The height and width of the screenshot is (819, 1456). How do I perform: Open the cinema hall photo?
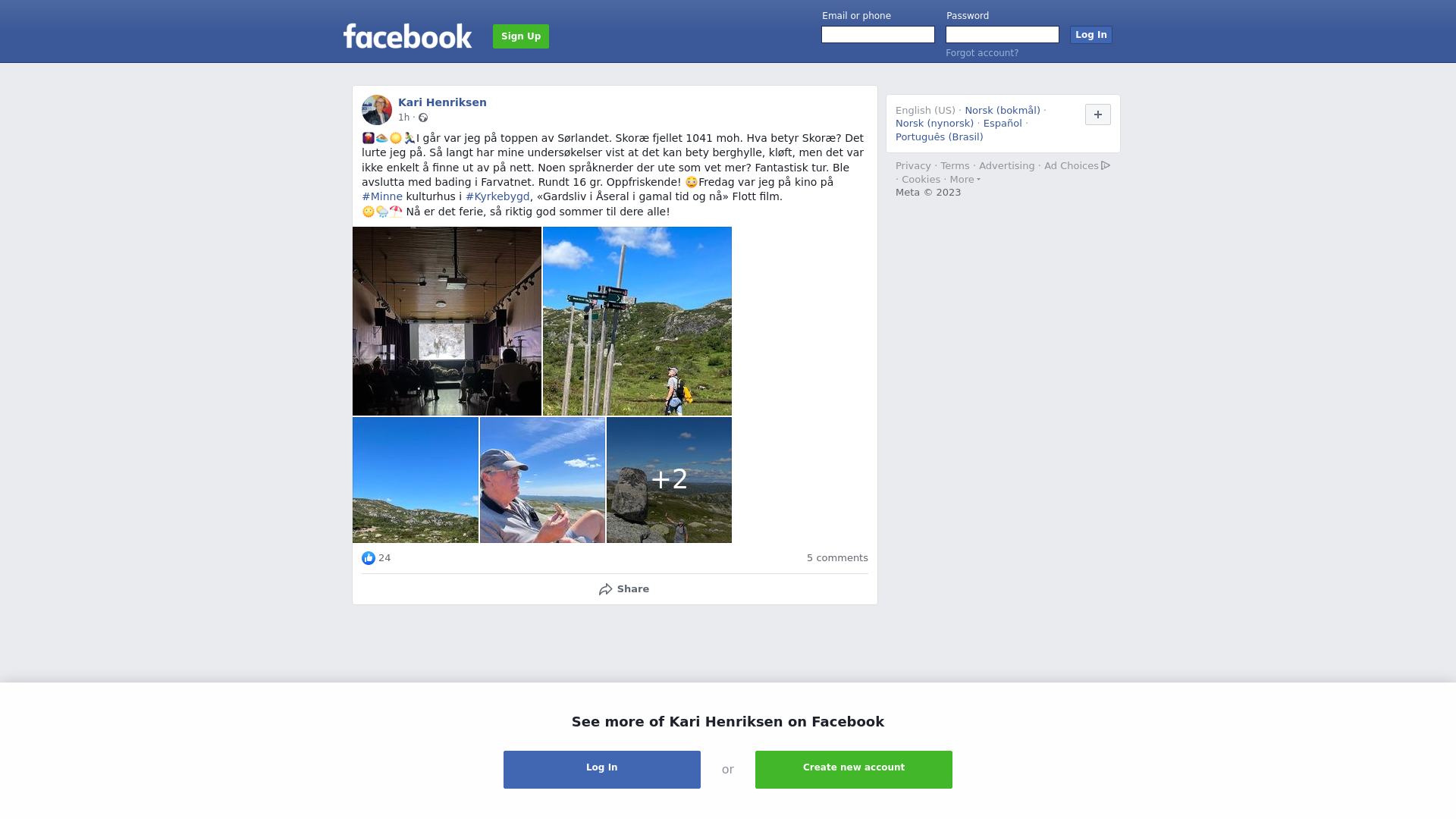pyautogui.click(x=447, y=321)
